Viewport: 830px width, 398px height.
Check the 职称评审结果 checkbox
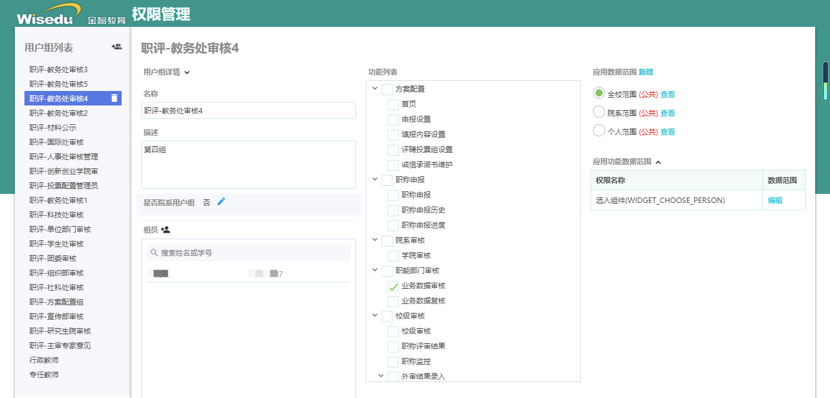click(x=393, y=347)
